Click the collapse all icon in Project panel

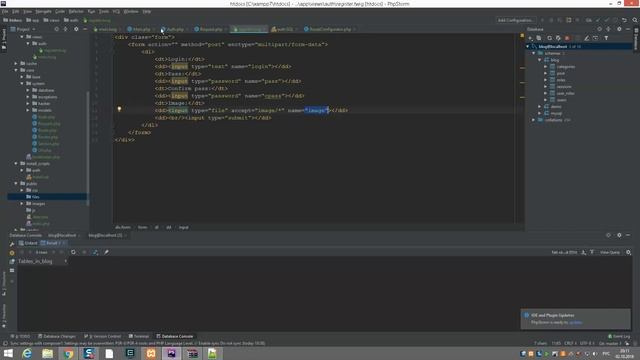[66, 29]
